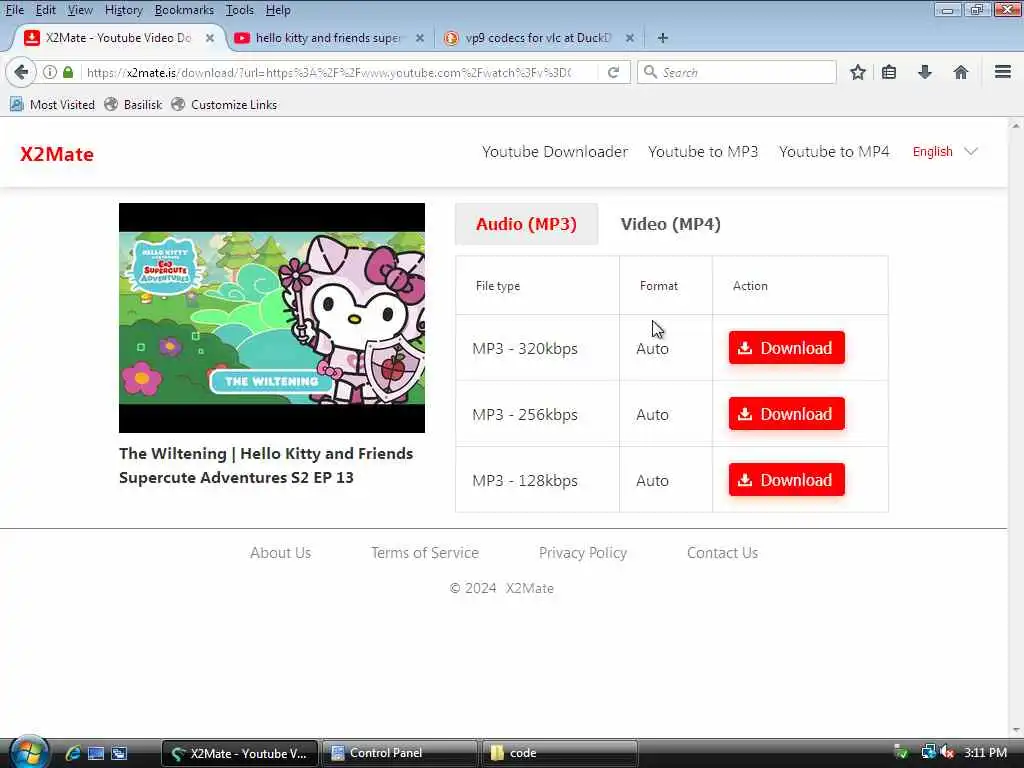The height and width of the screenshot is (768, 1024).
Task: Open the Privacy Policy link
Action: click(x=583, y=552)
